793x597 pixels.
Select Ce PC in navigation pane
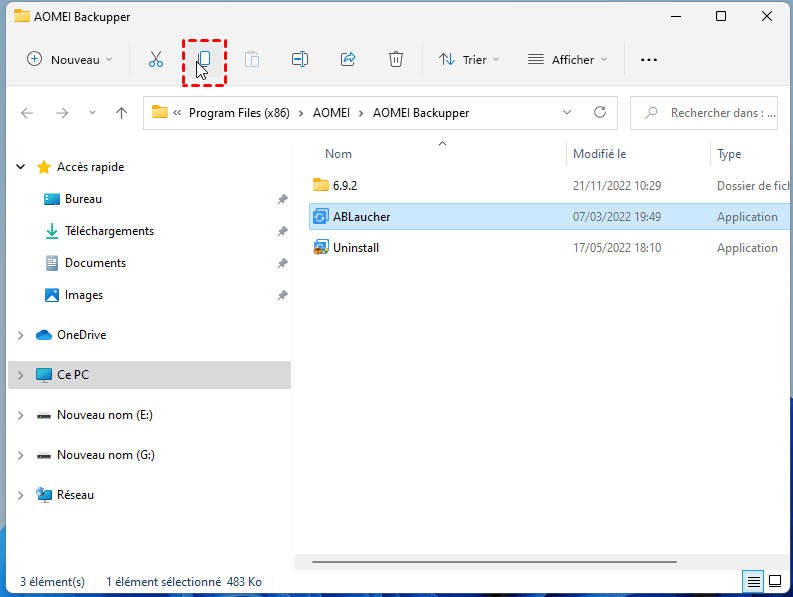pyautogui.click(x=150, y=375)
